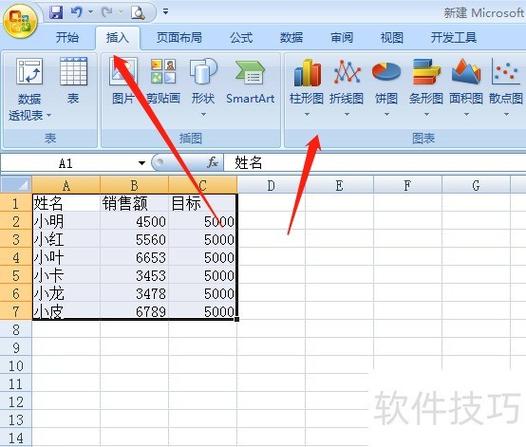Switch to the 插入 tab

click(x=117, y=37)
